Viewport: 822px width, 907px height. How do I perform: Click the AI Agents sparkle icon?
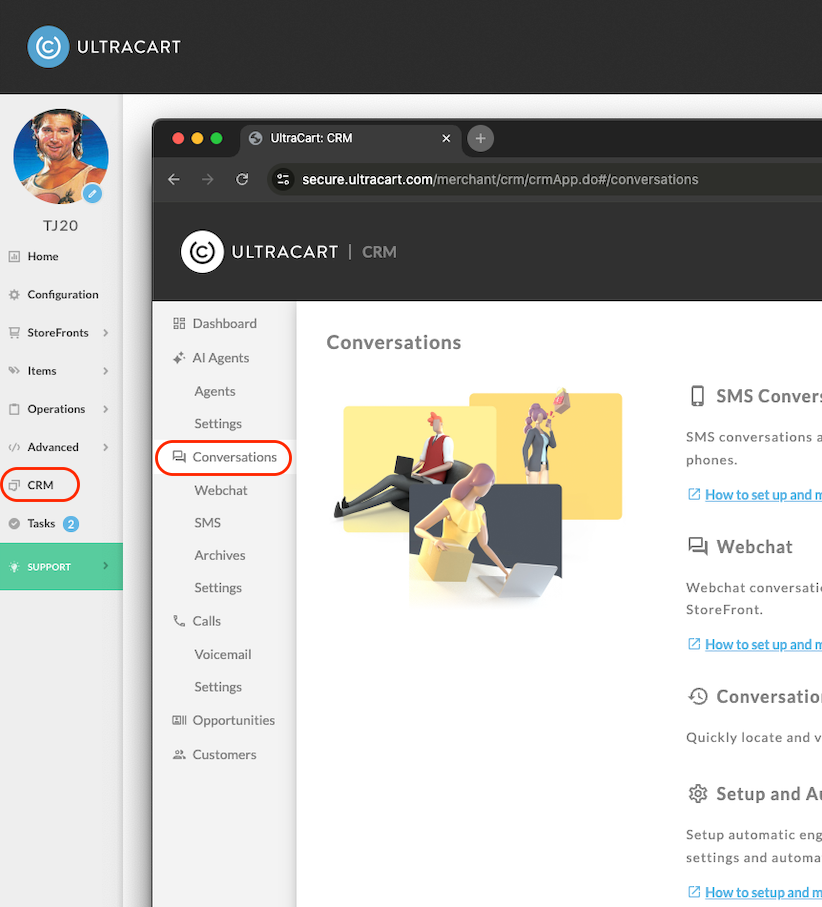tap(179, 357)
